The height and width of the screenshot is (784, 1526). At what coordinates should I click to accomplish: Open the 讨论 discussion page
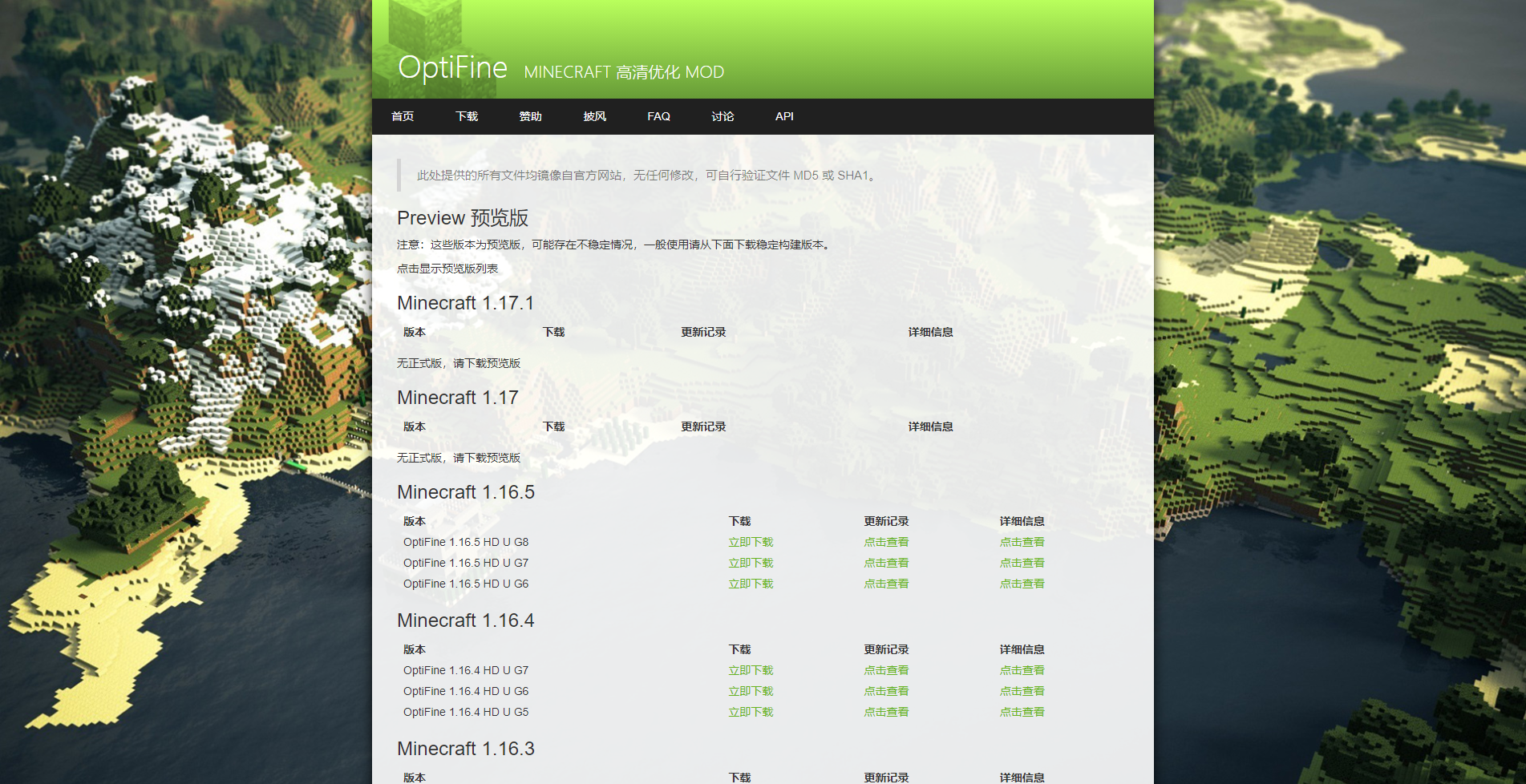tap(723, 116)
